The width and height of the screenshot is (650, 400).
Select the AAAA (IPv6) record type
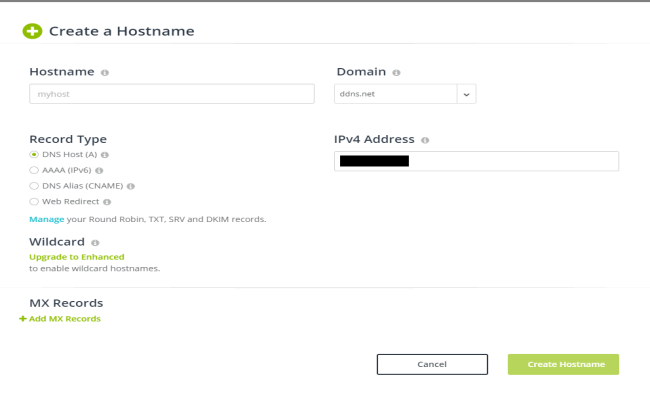34,170
